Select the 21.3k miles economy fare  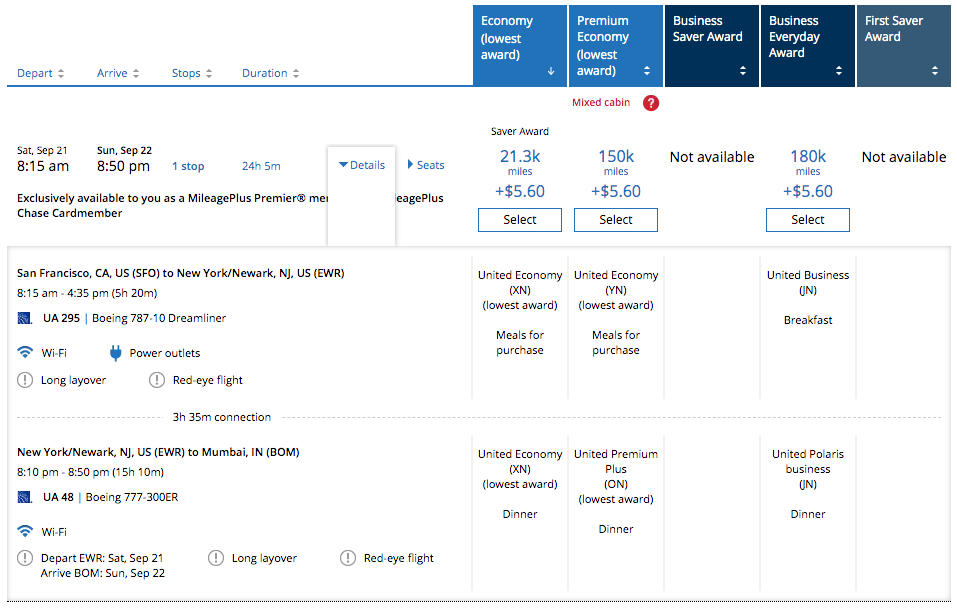click(x=519, y=220)
